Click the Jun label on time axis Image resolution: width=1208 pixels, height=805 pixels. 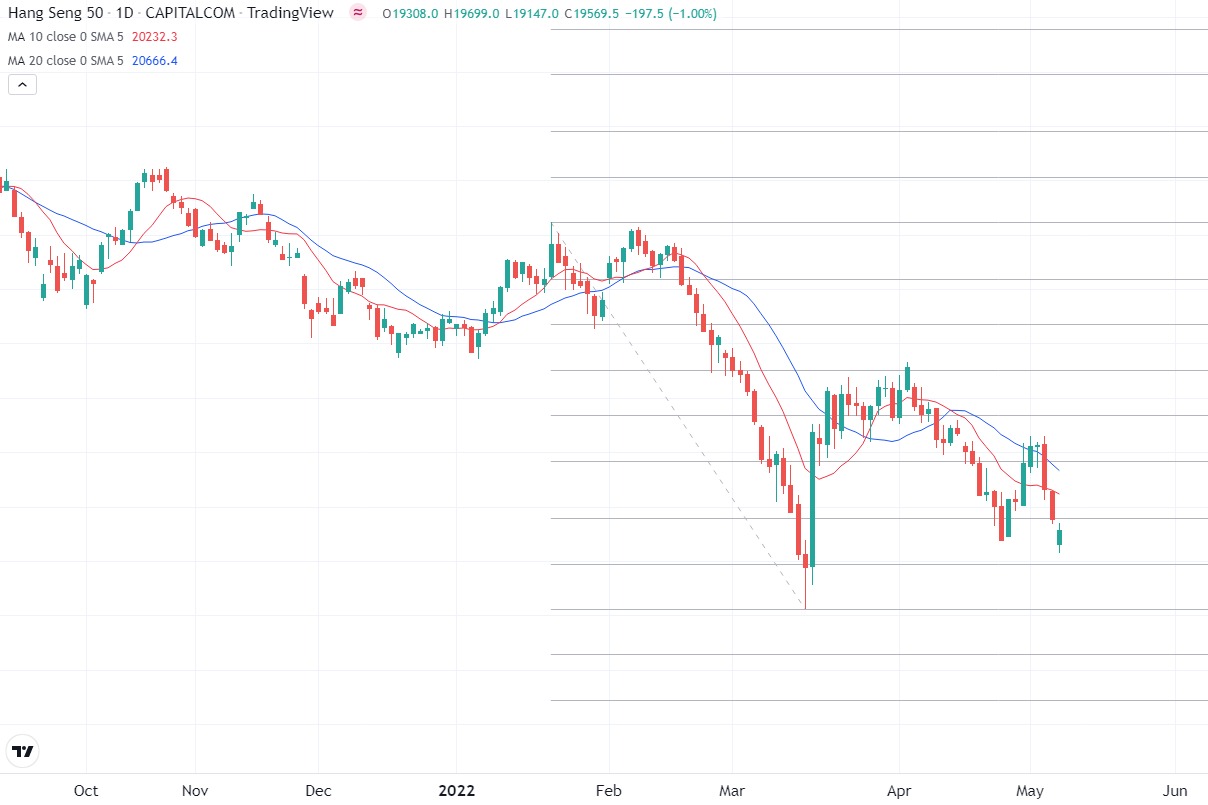point(1176,791)
